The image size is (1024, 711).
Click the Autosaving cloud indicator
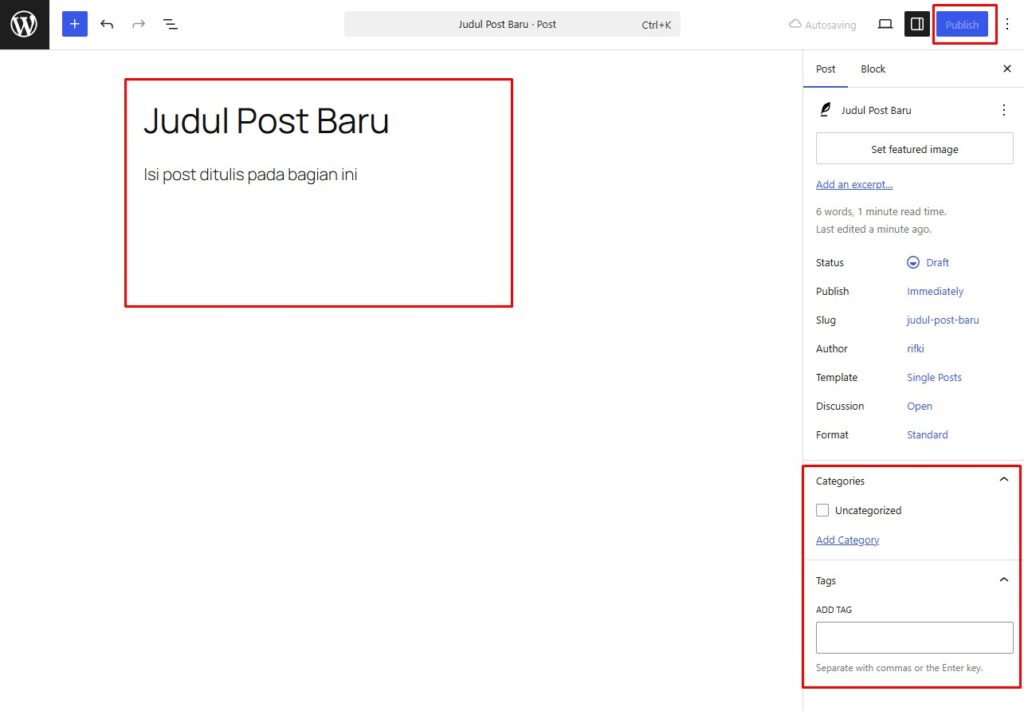click(822, 25)
